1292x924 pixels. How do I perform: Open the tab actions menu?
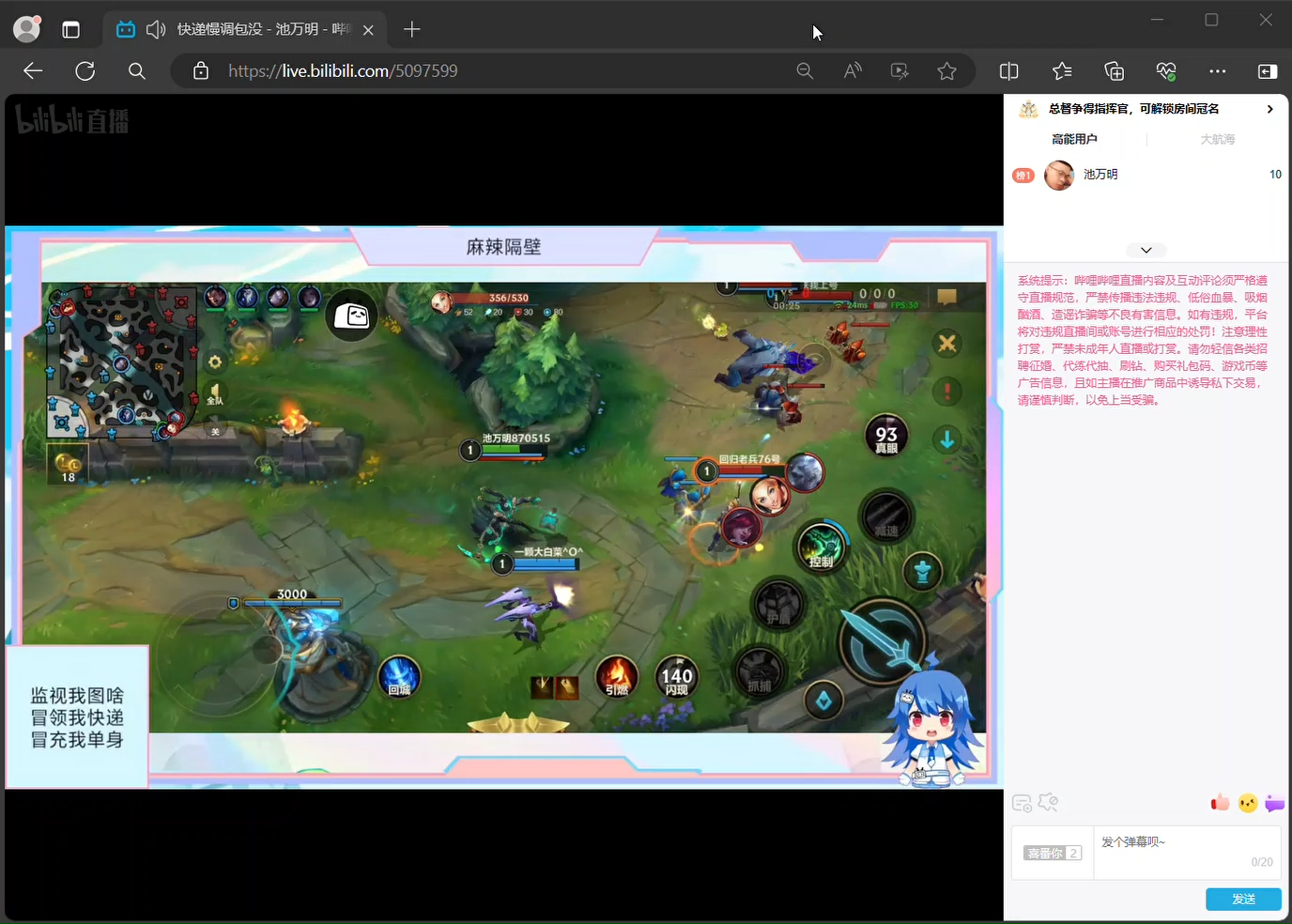(x=70, y=29)
